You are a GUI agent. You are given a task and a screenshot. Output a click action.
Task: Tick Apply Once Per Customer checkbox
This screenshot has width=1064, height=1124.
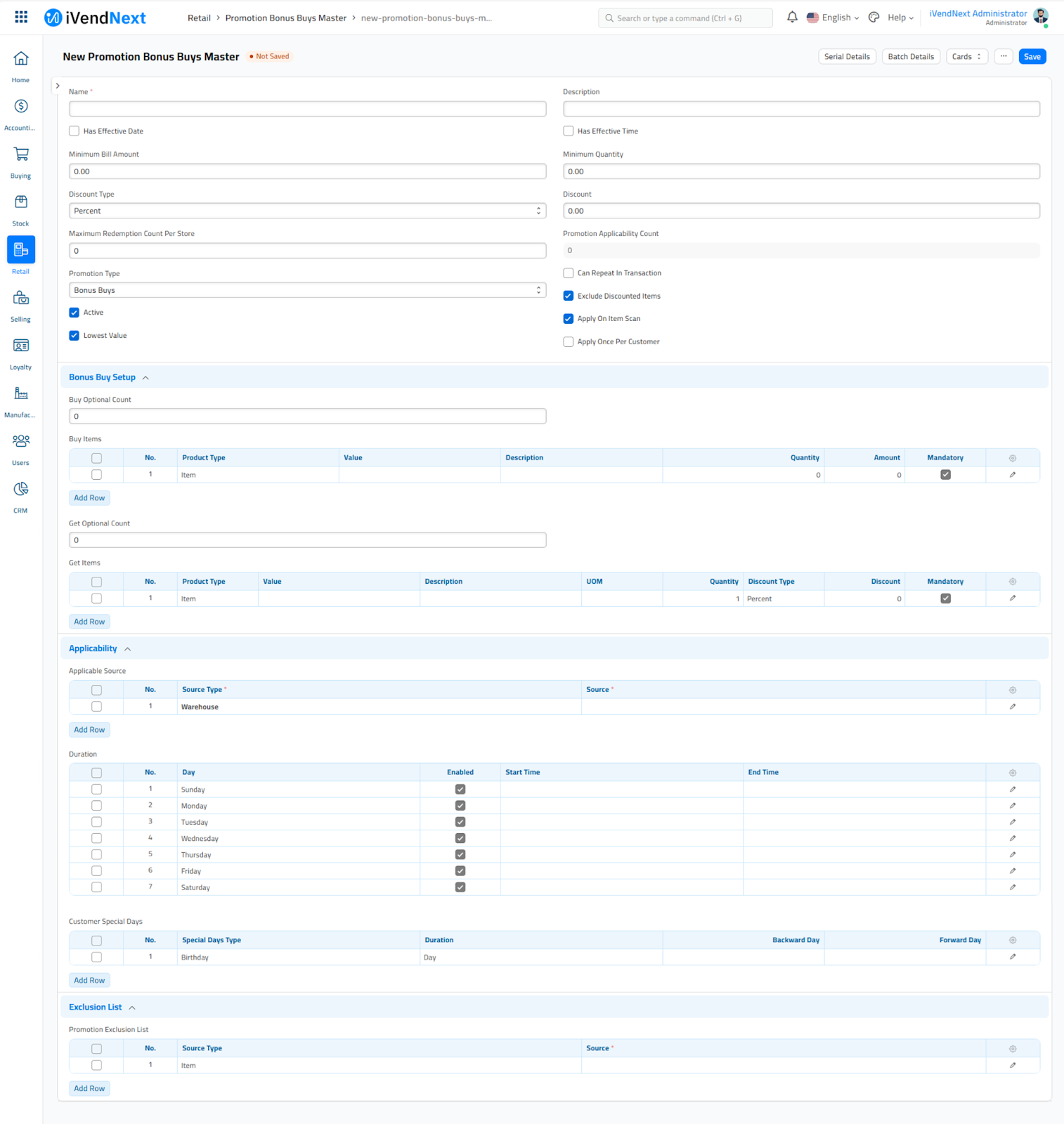tap(569, 342)
